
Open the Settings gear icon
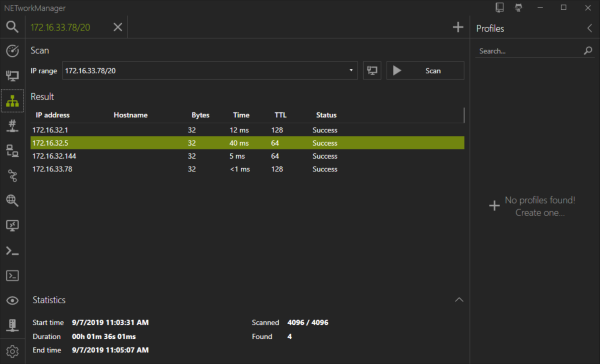12,351
